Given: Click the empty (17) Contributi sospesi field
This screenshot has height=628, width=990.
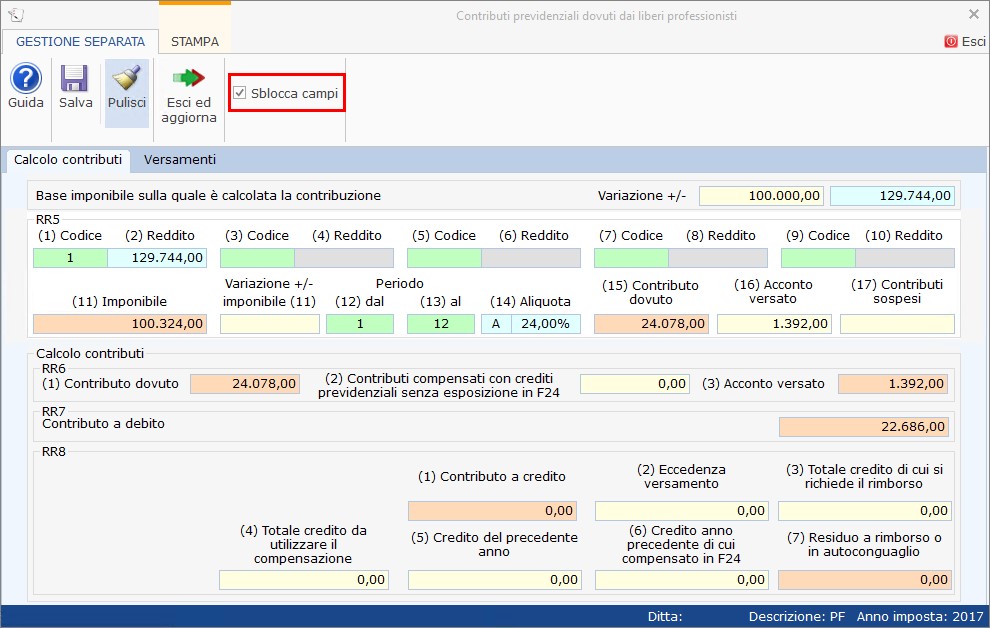Looking at the screenshot, I should click(897, 324).
